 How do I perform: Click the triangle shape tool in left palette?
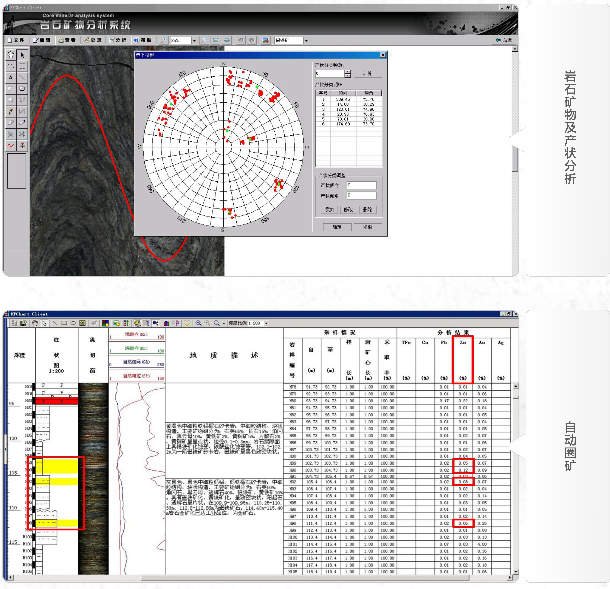coord(11,77)
